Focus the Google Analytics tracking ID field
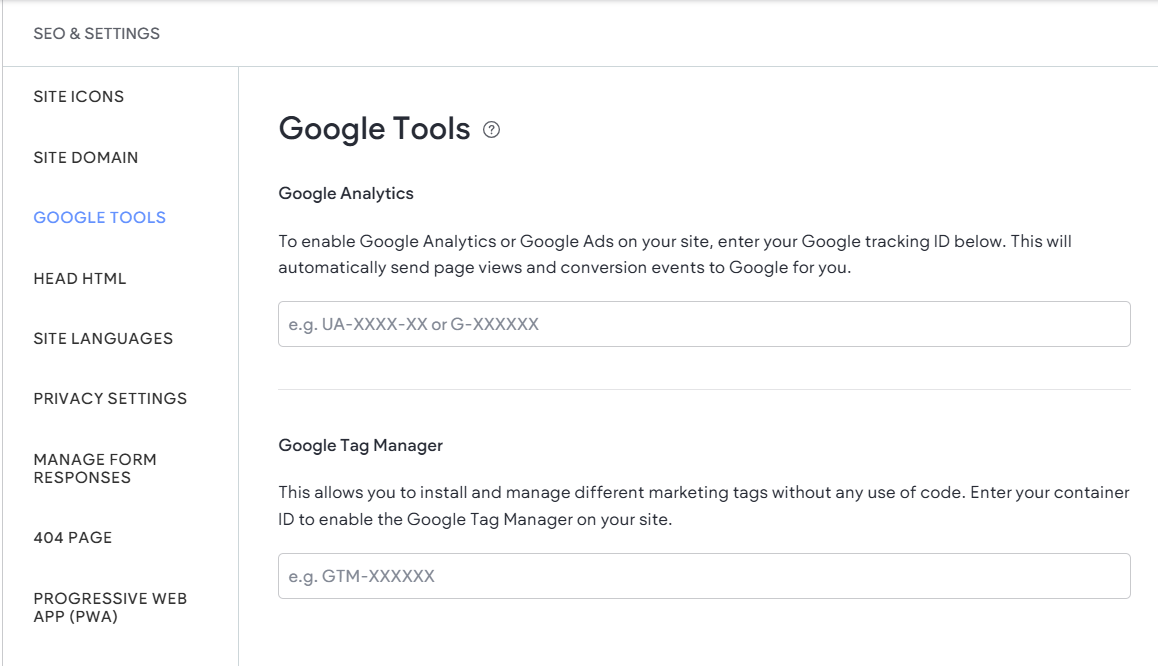1158x666 pixels. [x=704, y=324]
